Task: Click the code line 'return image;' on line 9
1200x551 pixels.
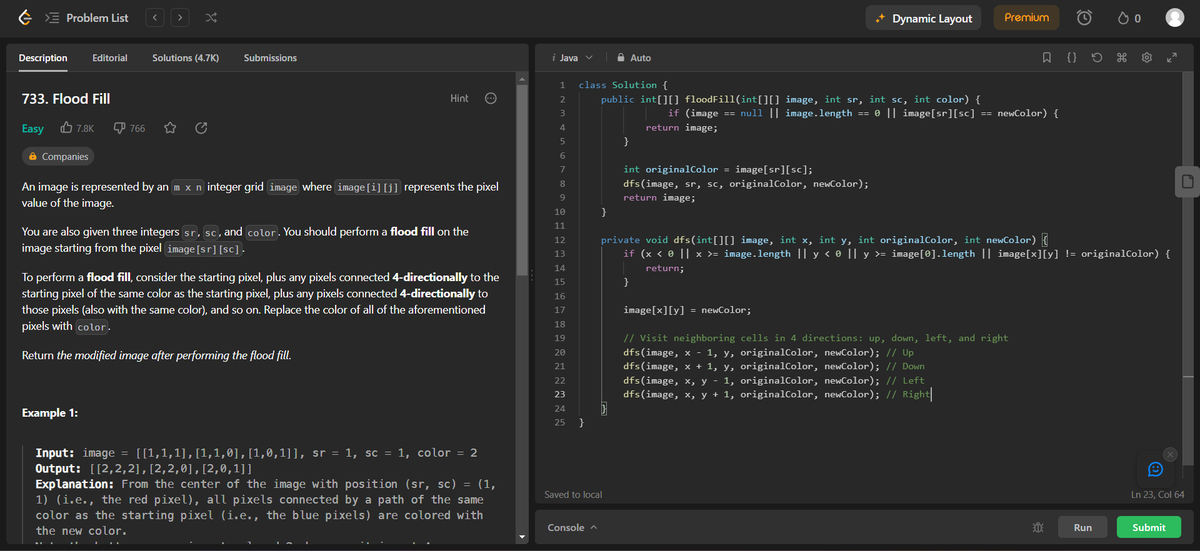Action: coord(659,198)
